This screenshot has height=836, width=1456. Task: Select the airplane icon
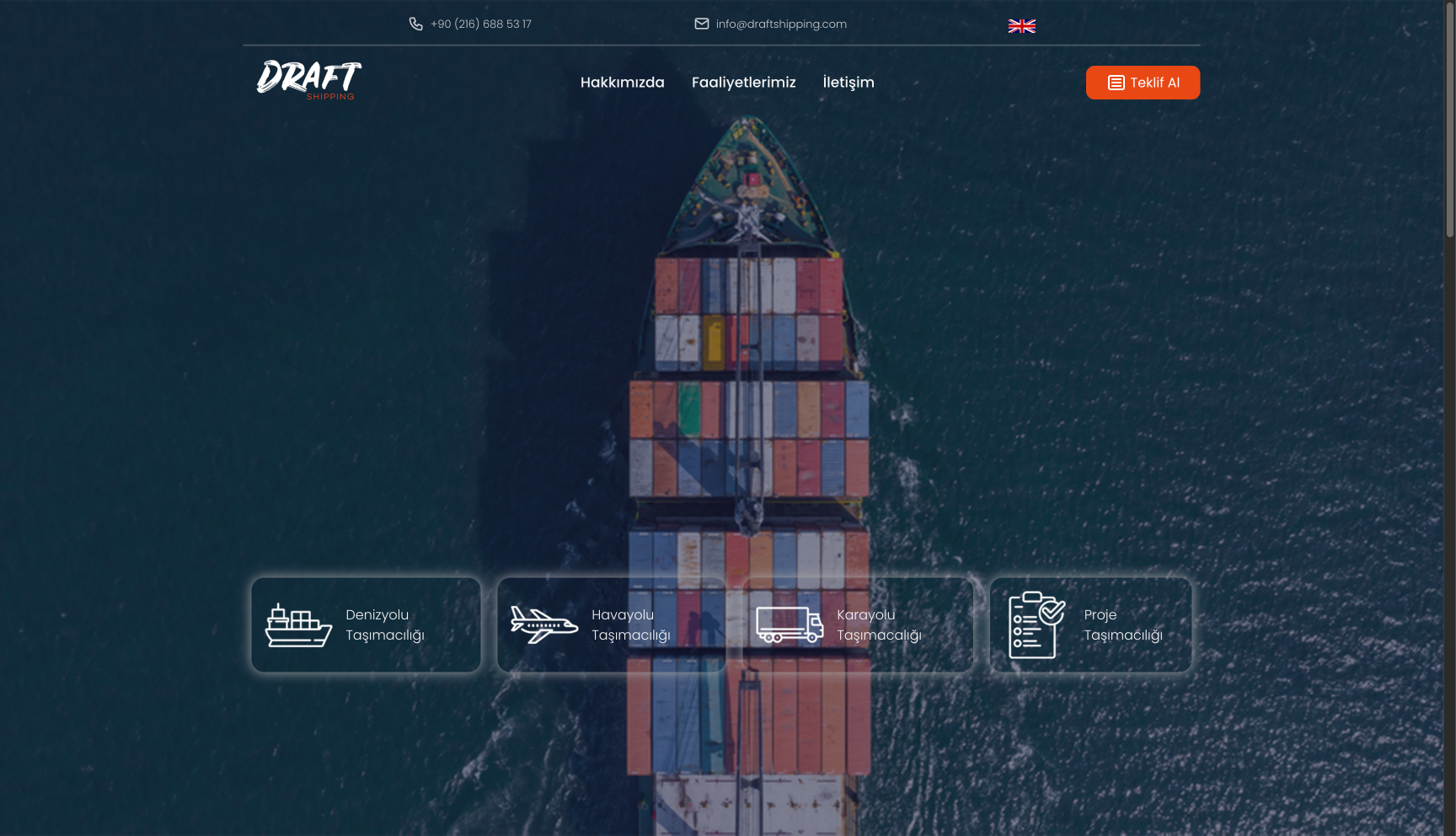(544, 625)
